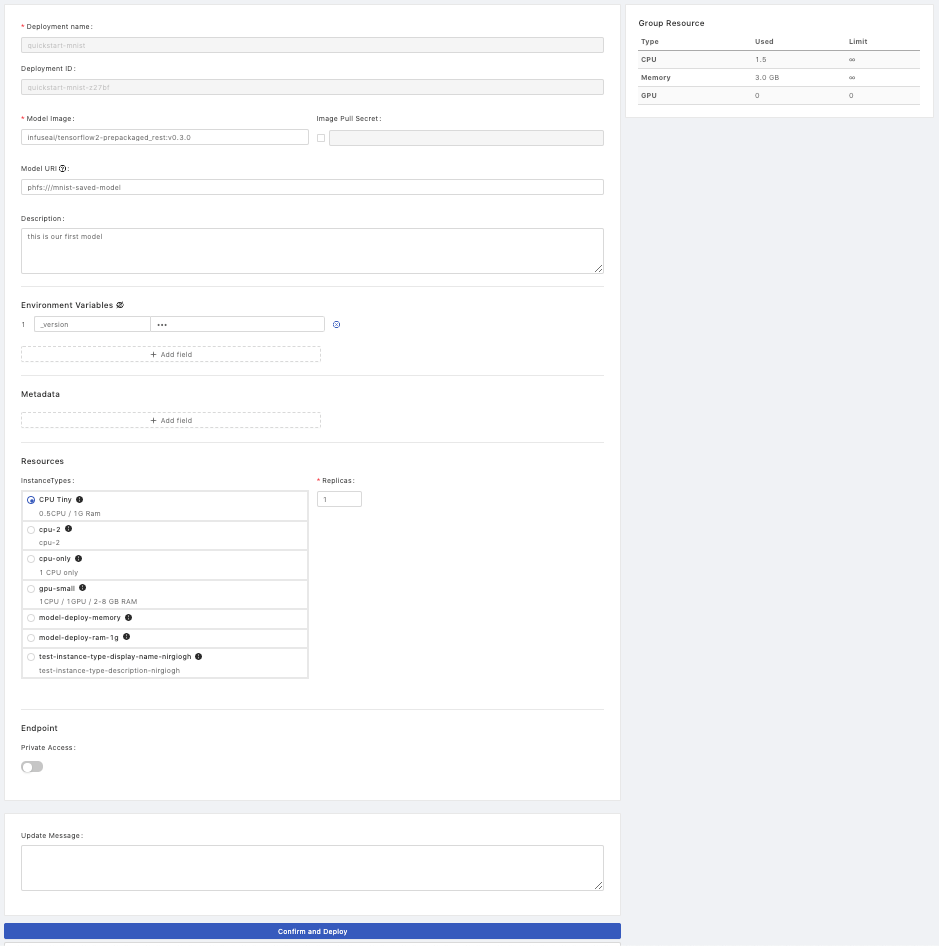Select test-instance-type-display-name-nirgiogh radio option
This screenshot has width=939, height=946.
(31, 657)
